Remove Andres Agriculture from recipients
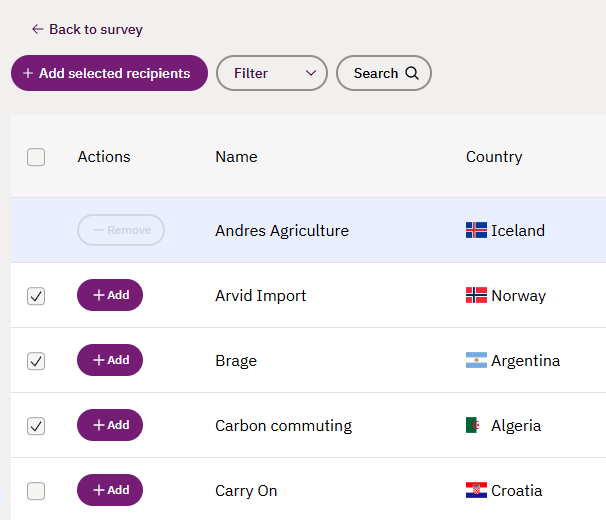The width and height of the screenshot is (606, 520). 121,230
